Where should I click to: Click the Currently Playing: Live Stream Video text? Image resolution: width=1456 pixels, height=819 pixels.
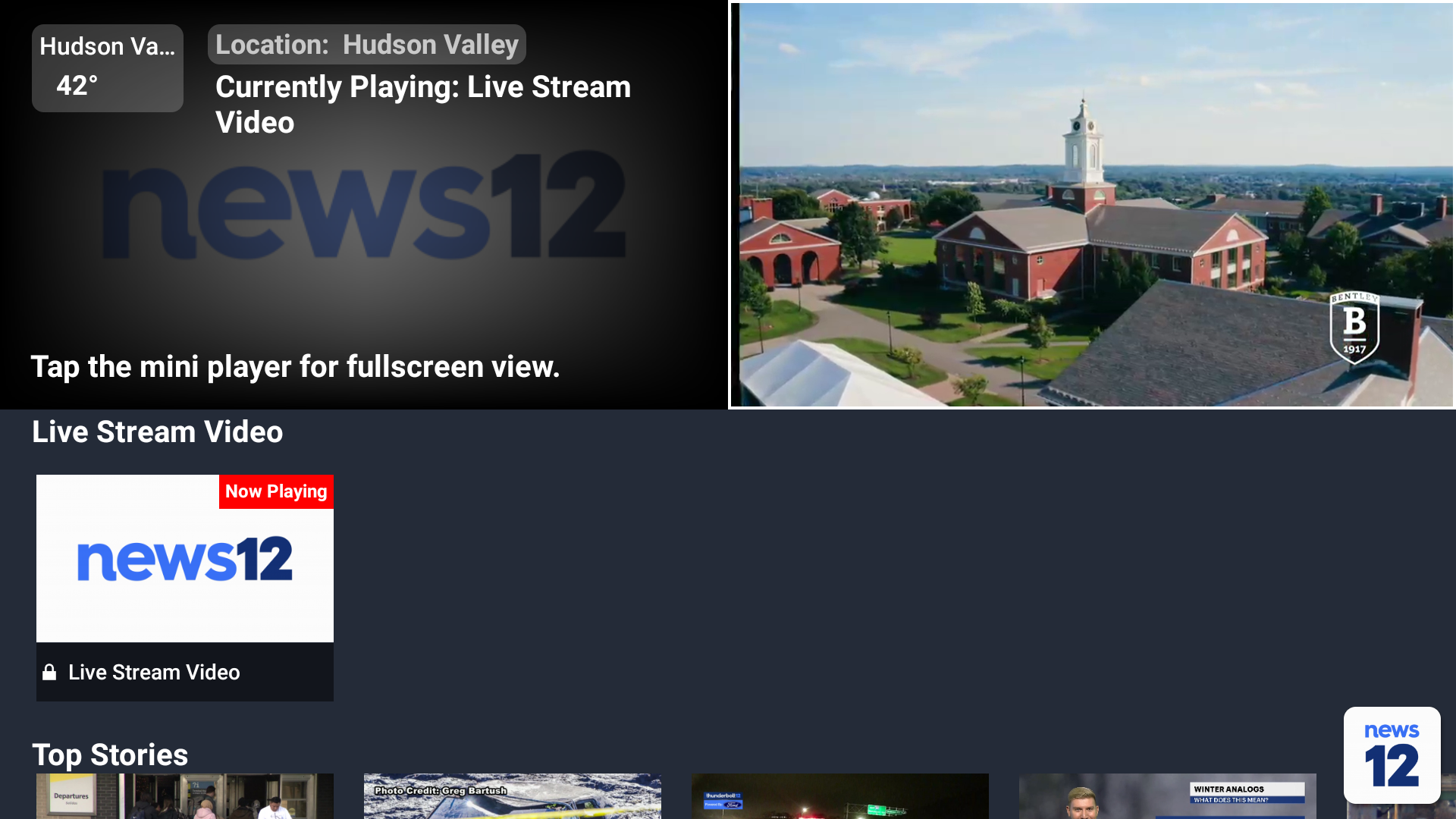pos(422,104)
